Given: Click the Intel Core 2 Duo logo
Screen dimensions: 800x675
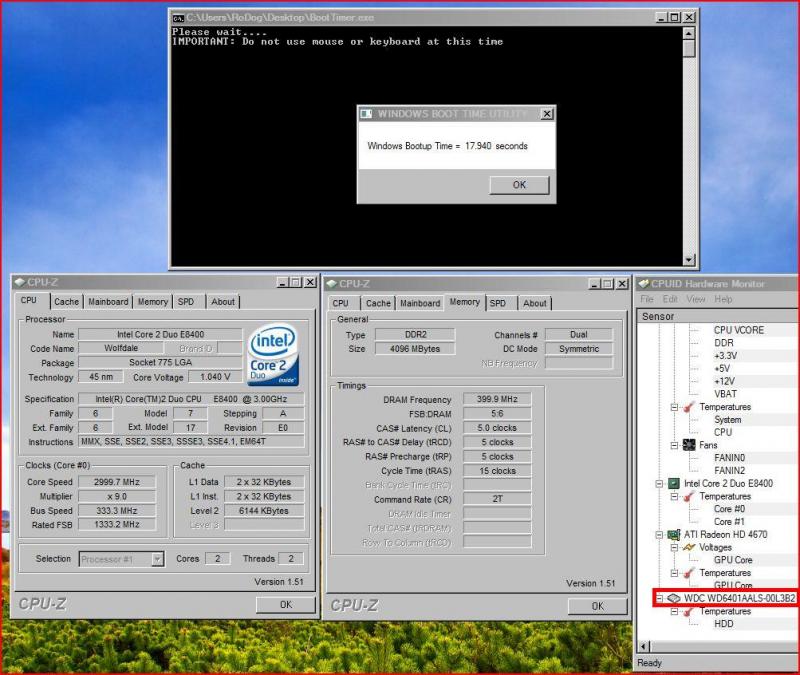Looking at the screenshot, I should (x=273, y=355).
